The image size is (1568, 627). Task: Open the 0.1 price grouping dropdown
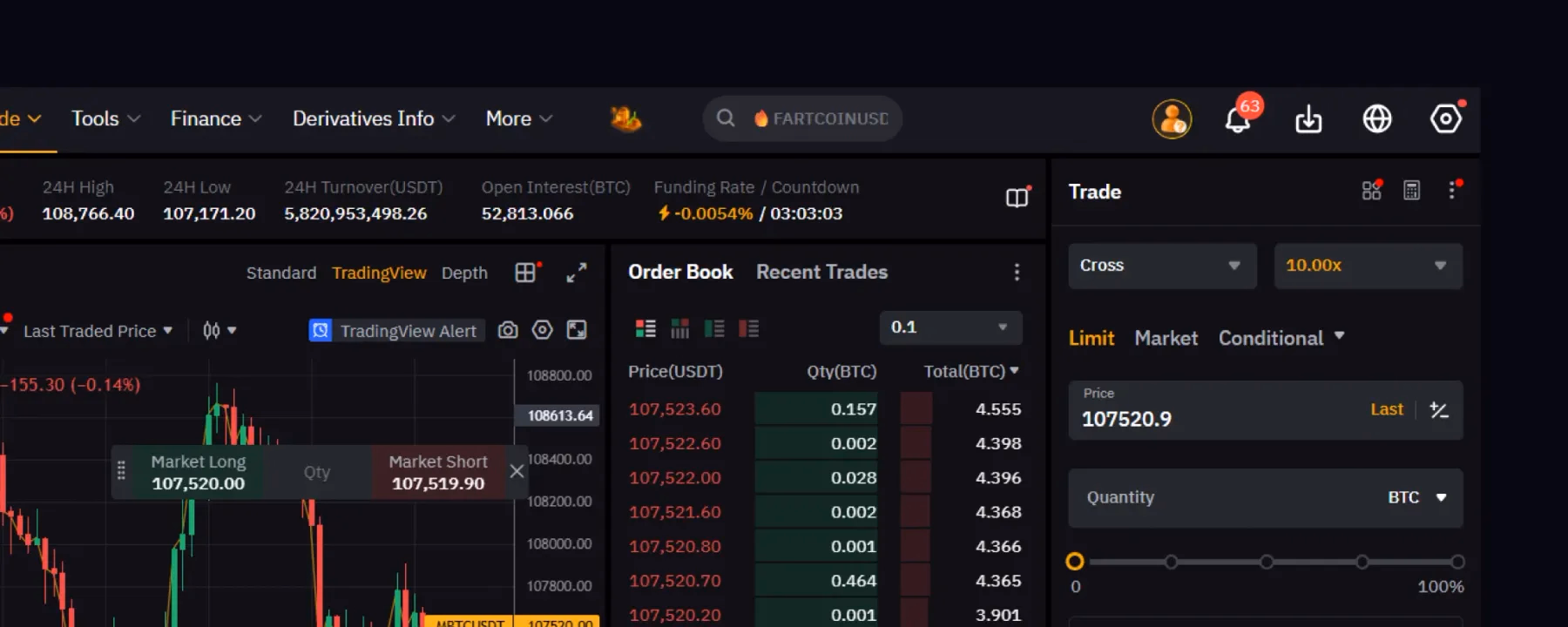950,327
